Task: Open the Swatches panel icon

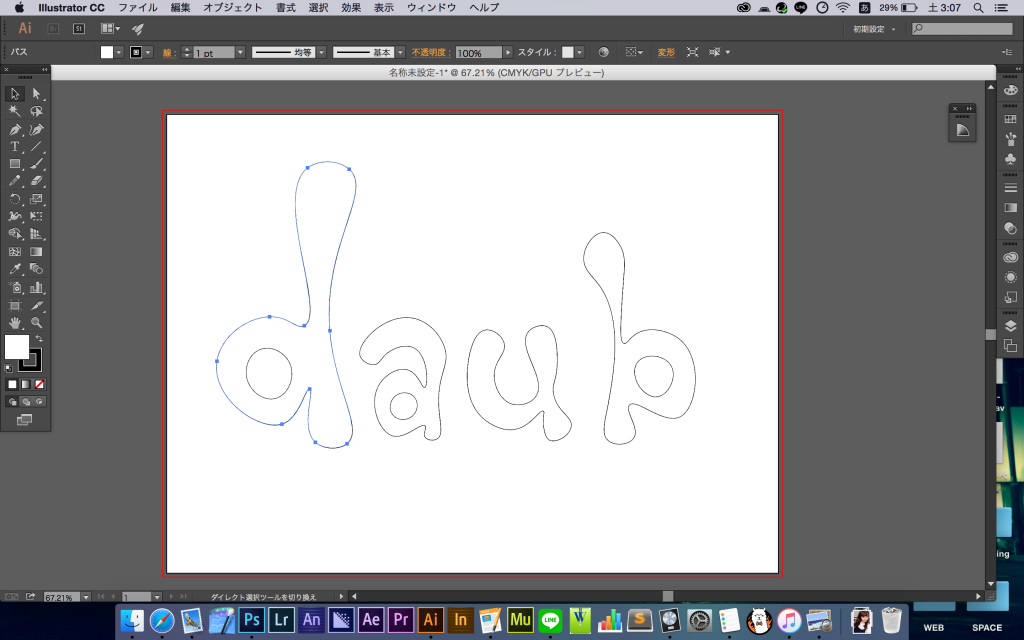Action: pyautogui.click(x=1010, y=119)
